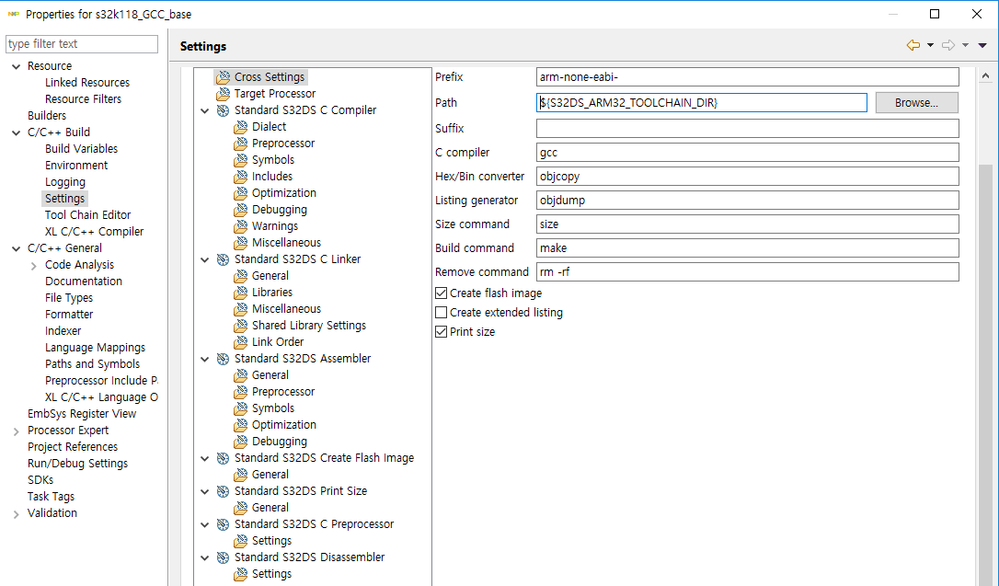Click the Standard S32DS Assembler tool icon
This screenshot has width=999, height=586.
tap(223, 359)
